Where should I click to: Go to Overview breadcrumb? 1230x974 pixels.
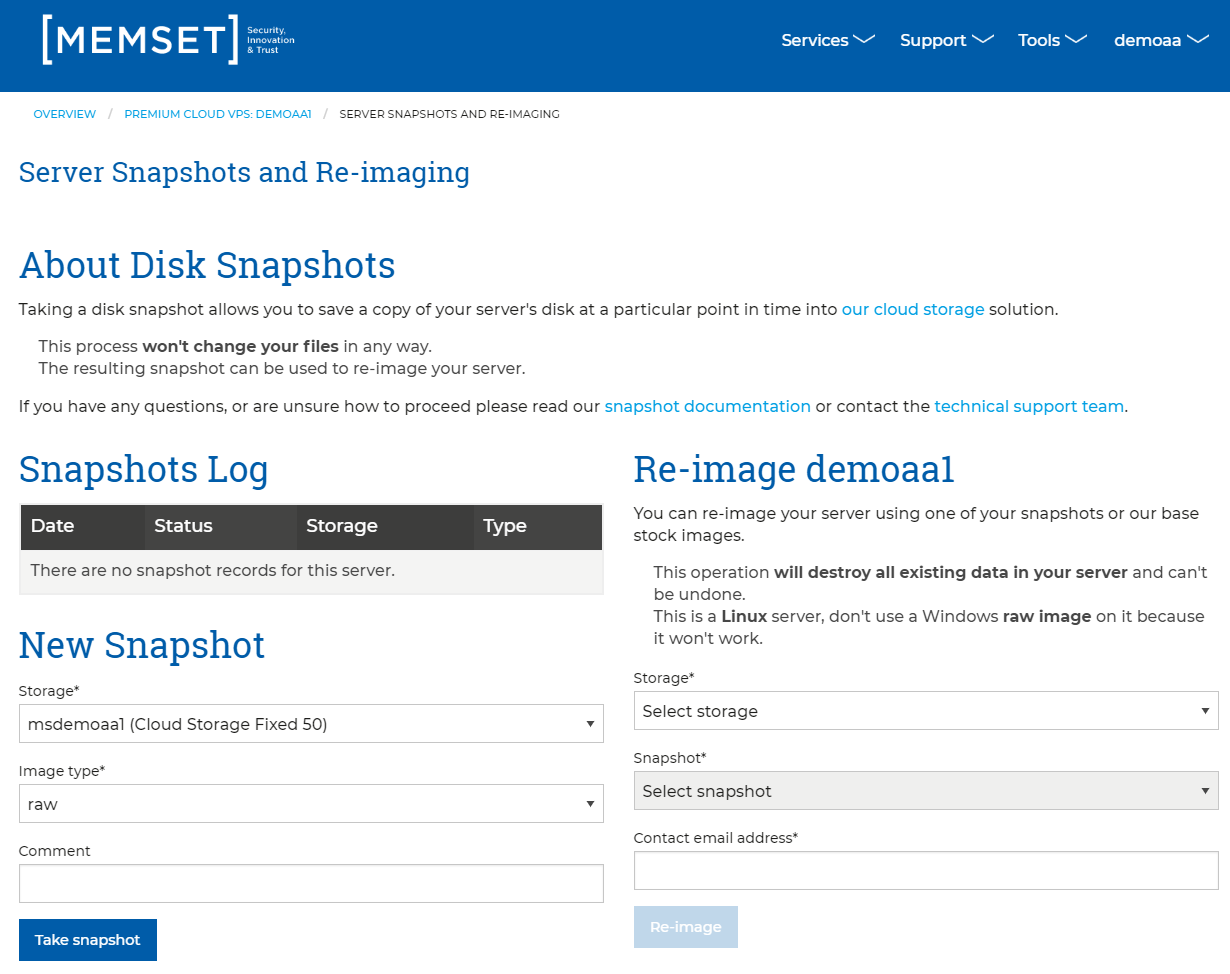click(65, 114)
